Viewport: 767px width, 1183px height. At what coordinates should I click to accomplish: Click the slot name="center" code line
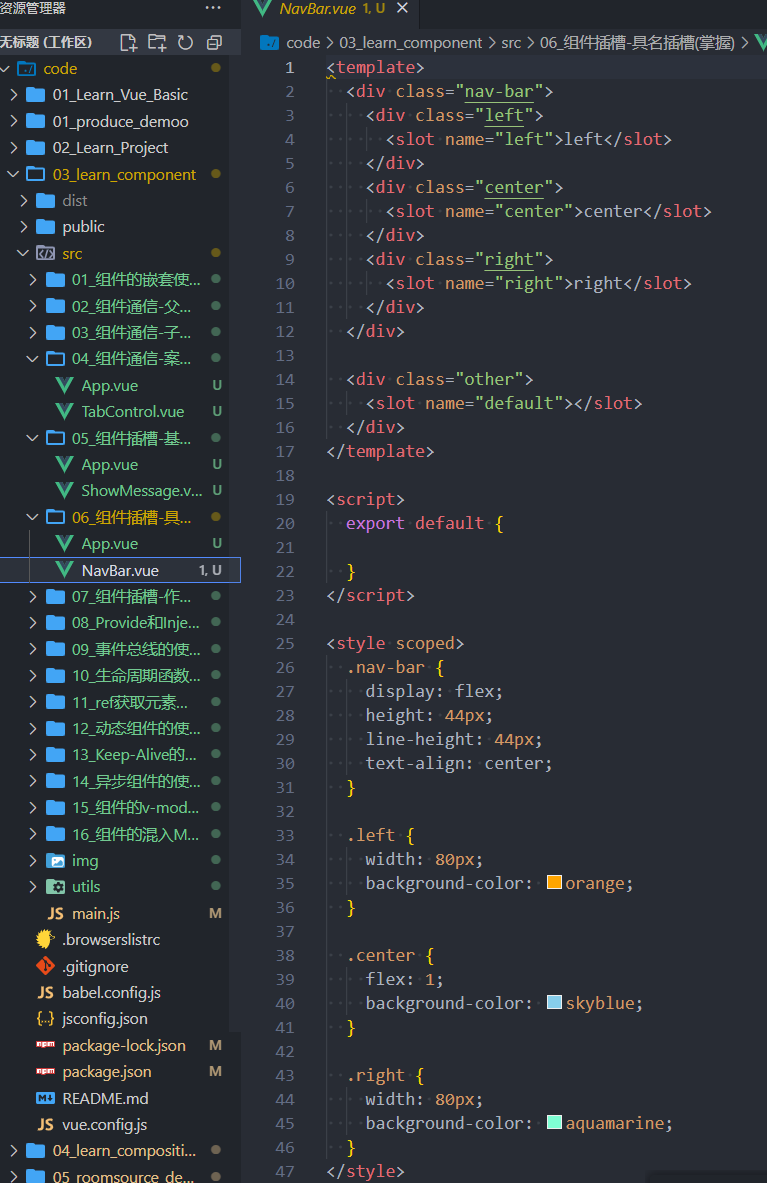[548, 211]
